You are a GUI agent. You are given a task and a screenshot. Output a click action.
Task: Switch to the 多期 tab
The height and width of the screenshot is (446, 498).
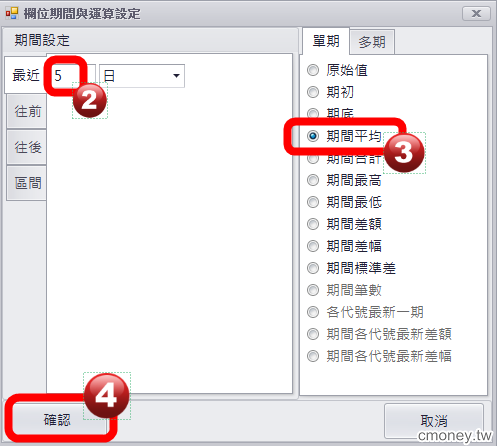coord(372,42)
